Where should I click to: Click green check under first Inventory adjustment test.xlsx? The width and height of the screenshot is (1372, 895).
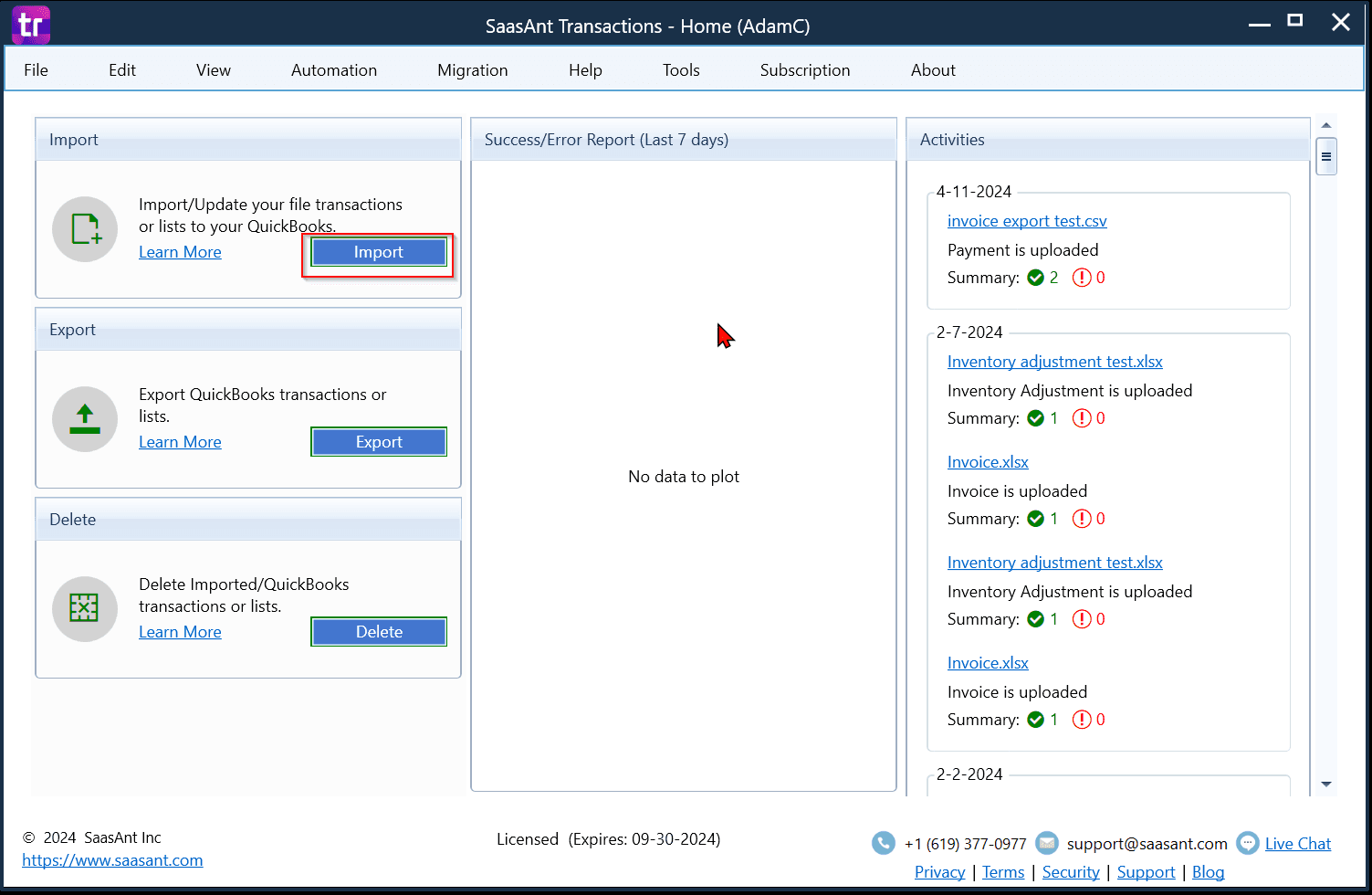pos(1035,418)
